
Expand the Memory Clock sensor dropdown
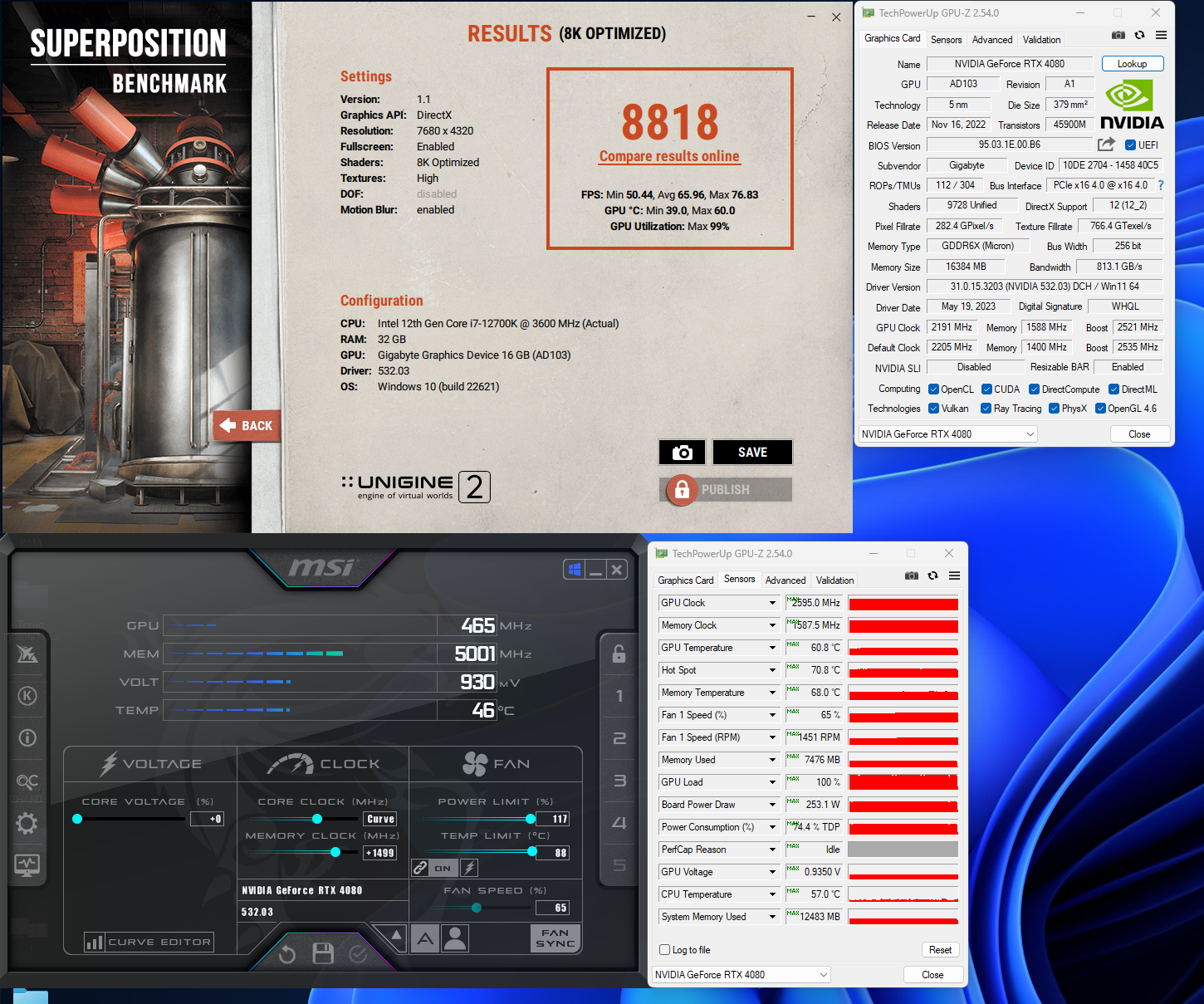coord(772,625)
